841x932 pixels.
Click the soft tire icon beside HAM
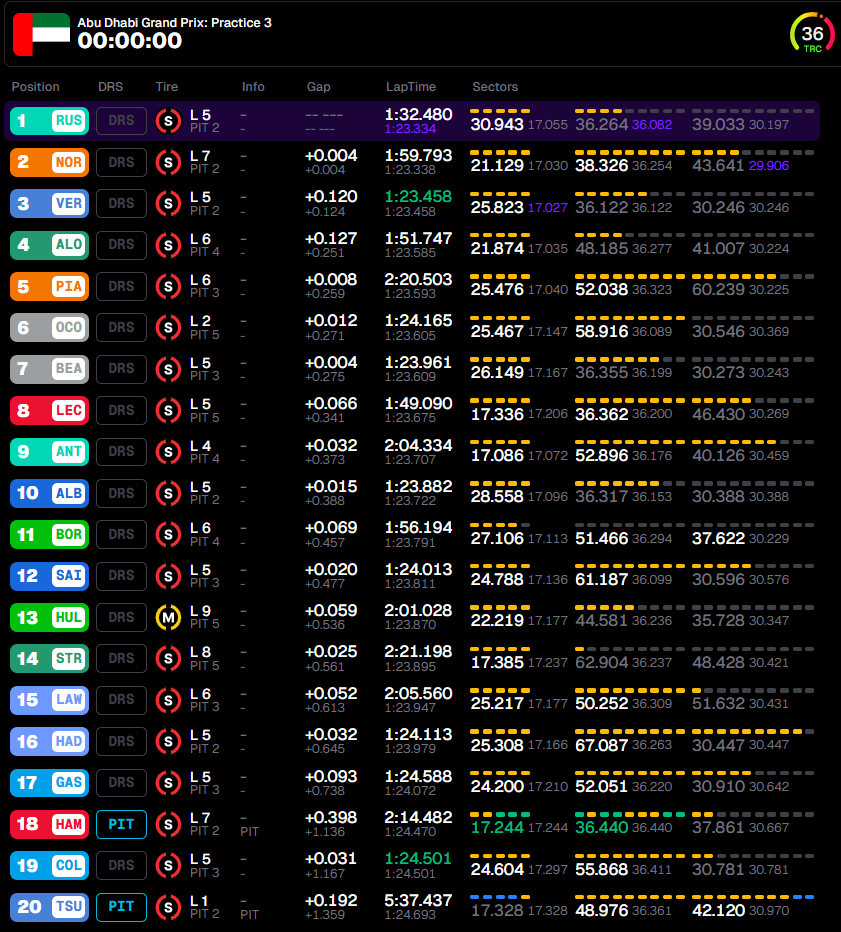166,824
